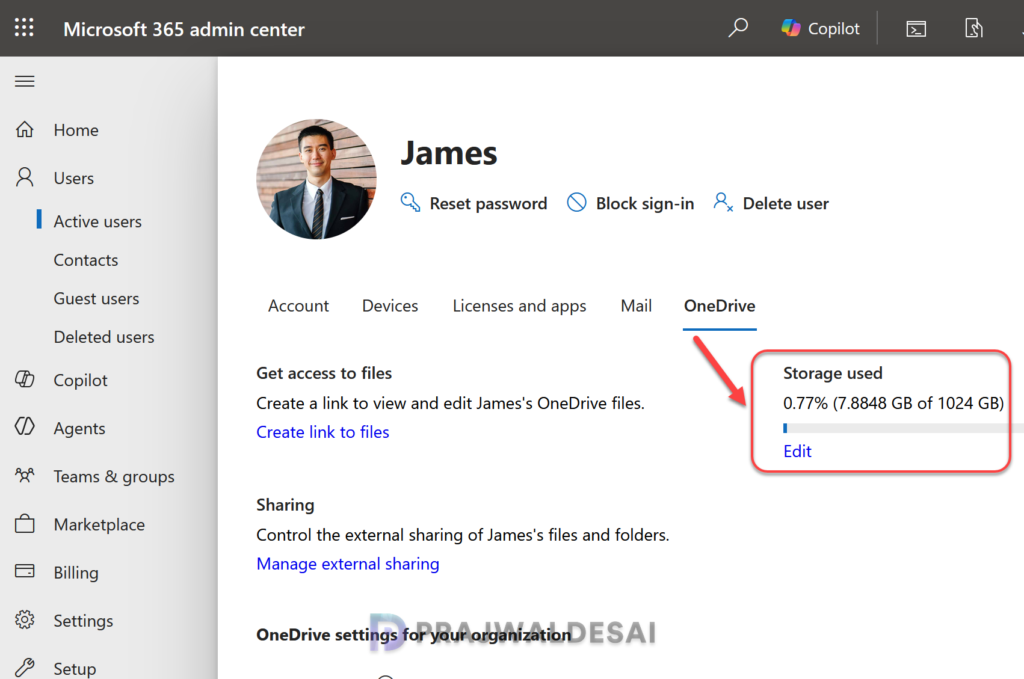Click the search magnifier icon in header

[738, 28]
